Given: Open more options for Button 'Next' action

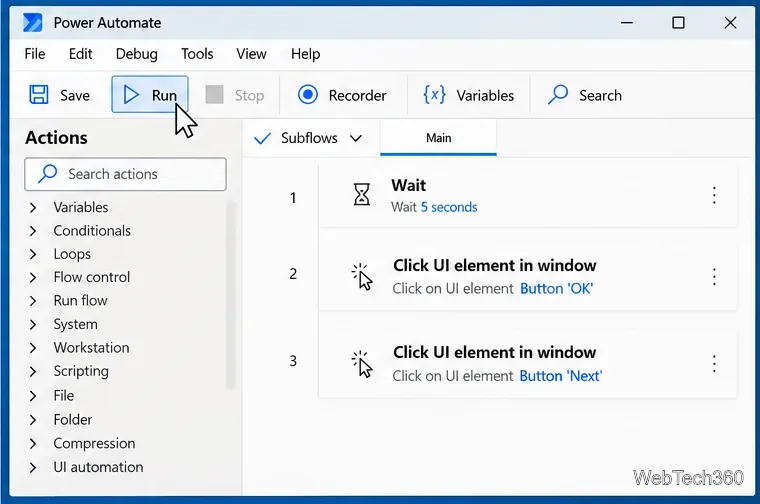Looking at the screenshot, I should pyautogui.click(x=714, y=363).
